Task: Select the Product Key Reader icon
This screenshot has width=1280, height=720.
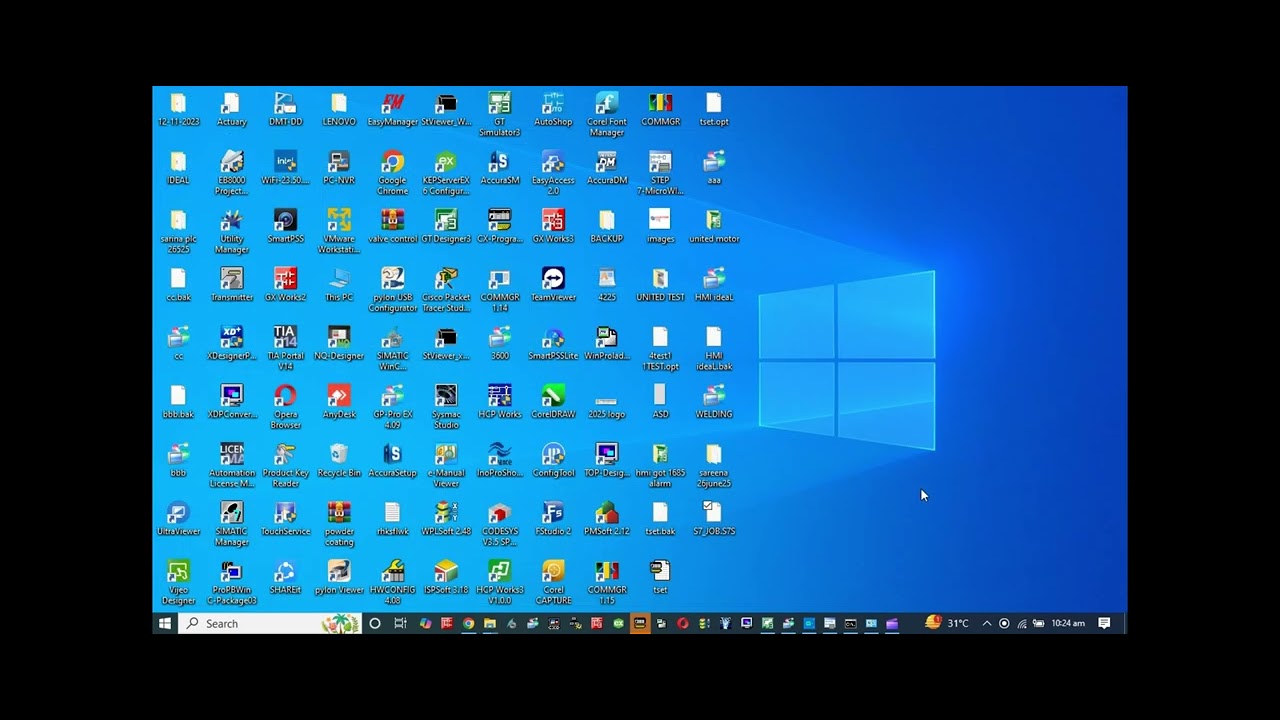Action: click(285, 465)
